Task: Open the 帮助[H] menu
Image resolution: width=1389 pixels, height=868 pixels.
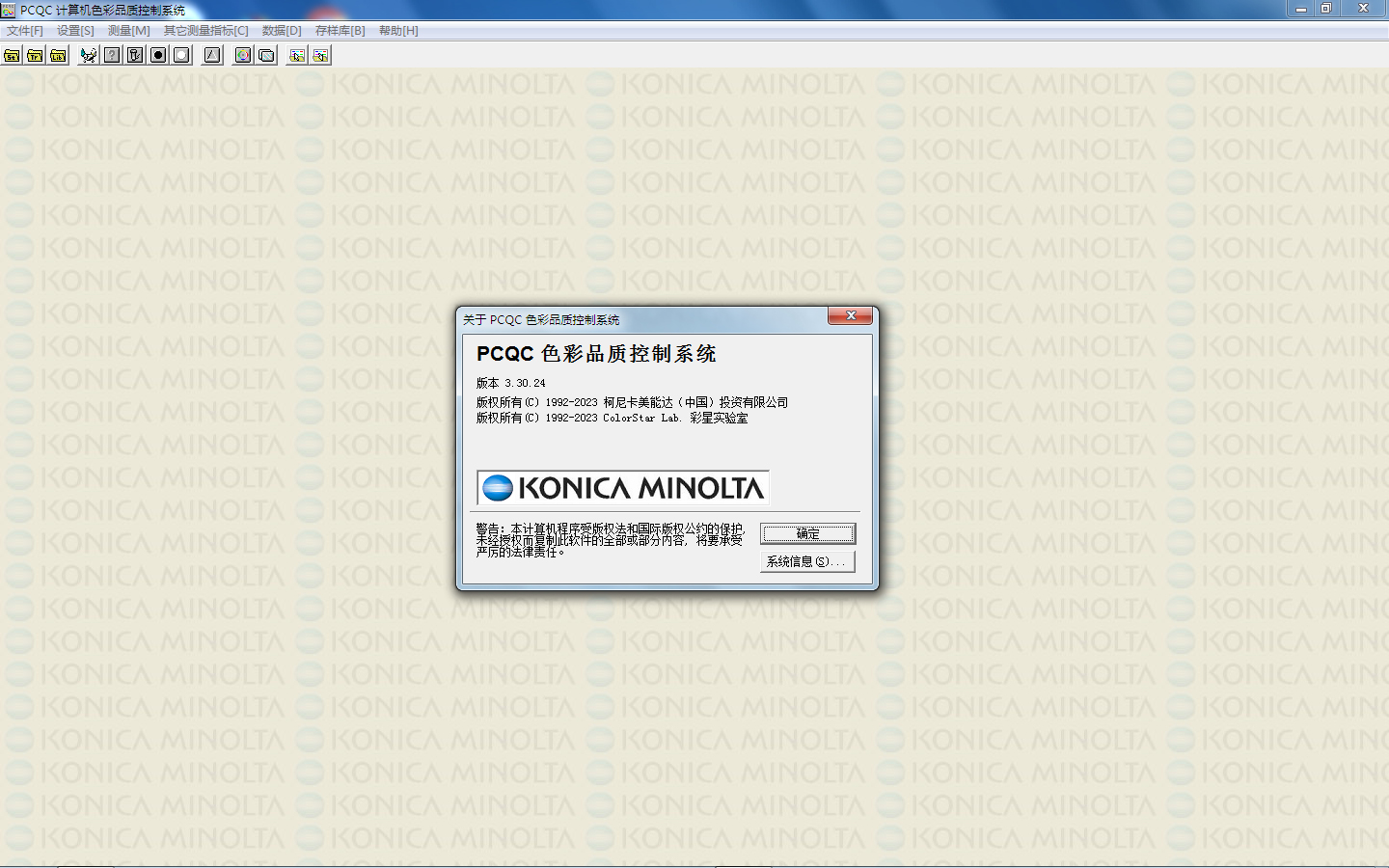Action: click(x=398, y=31)
